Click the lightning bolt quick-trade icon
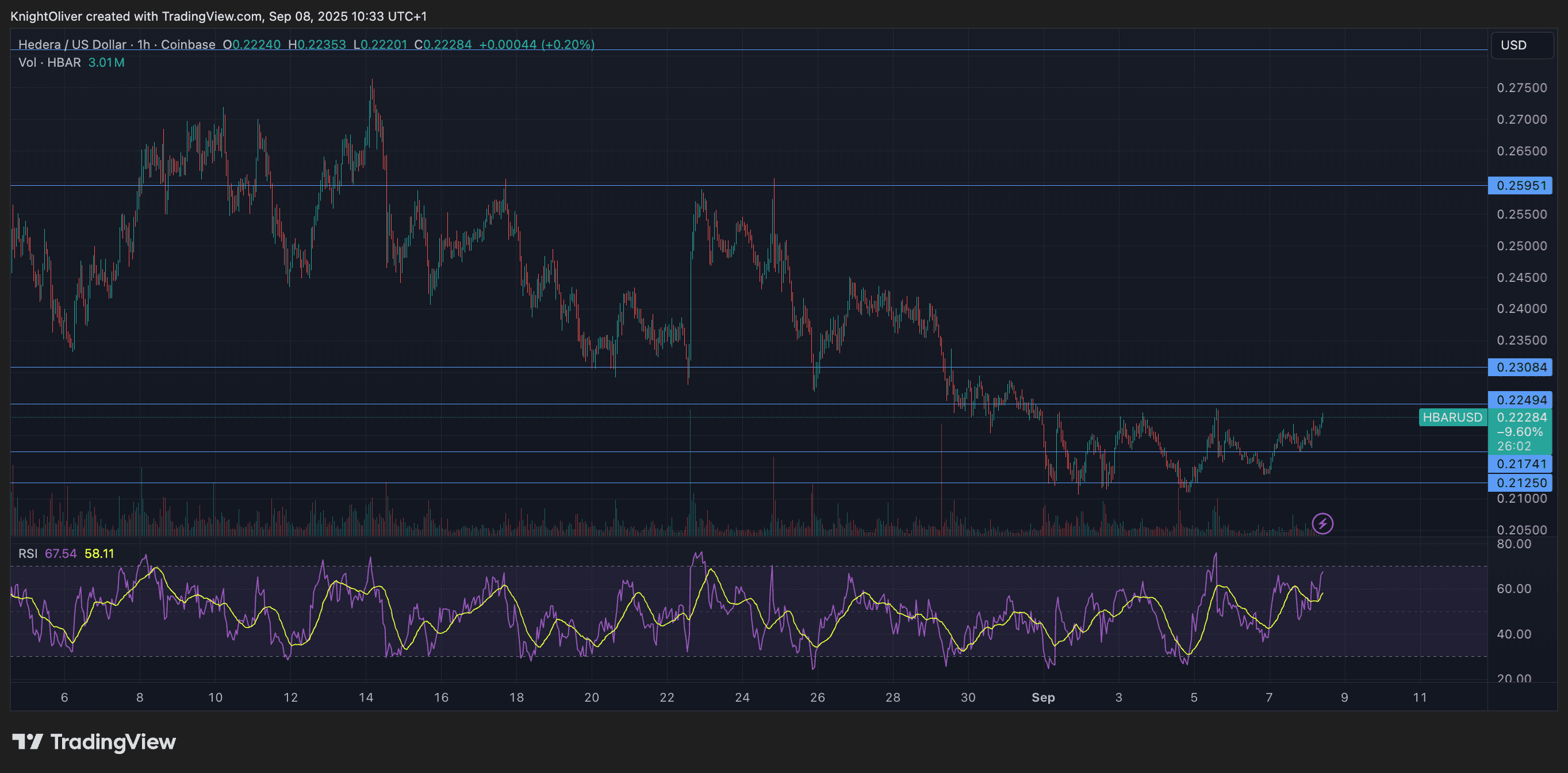Screen dimensions: 1568x773 tap(1322, 523)
